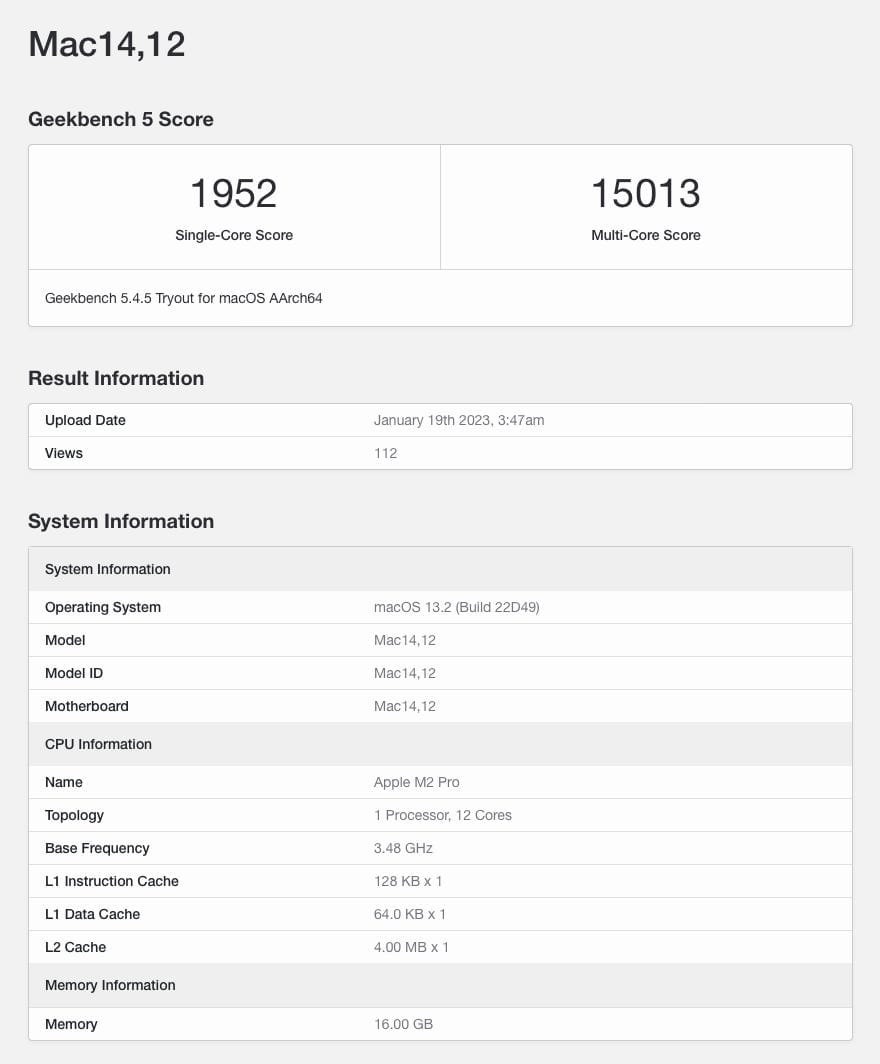Click the Mac14,12 value in Model row

pyautogui.click(x=405, y=640)
